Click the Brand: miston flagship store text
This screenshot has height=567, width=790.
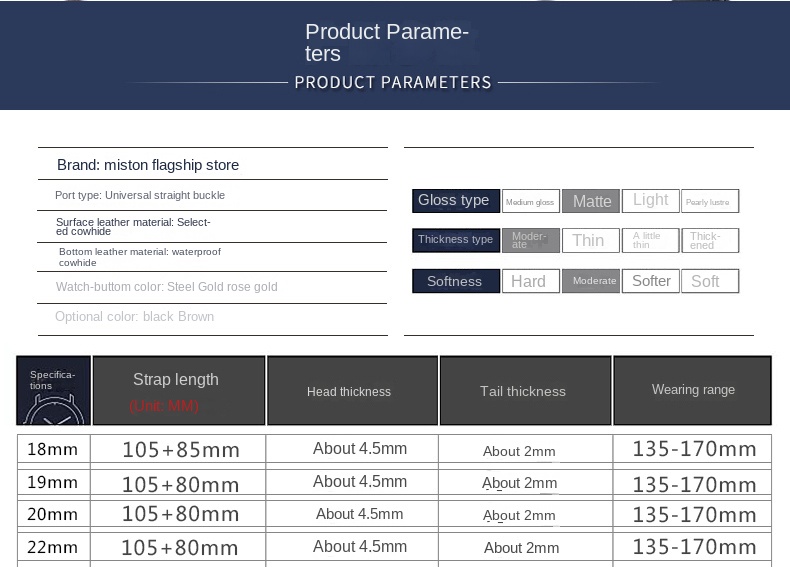(148, 165)
